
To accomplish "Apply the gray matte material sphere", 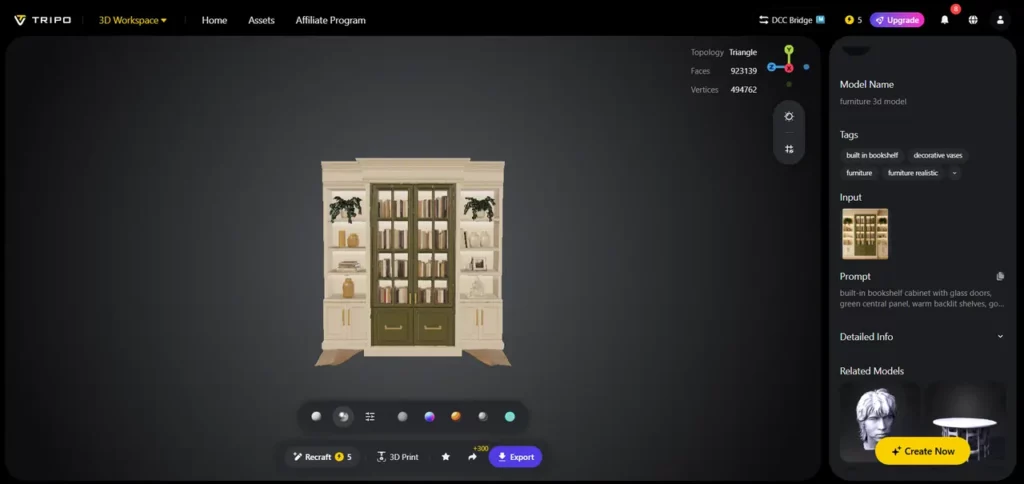I will (402, 417).
